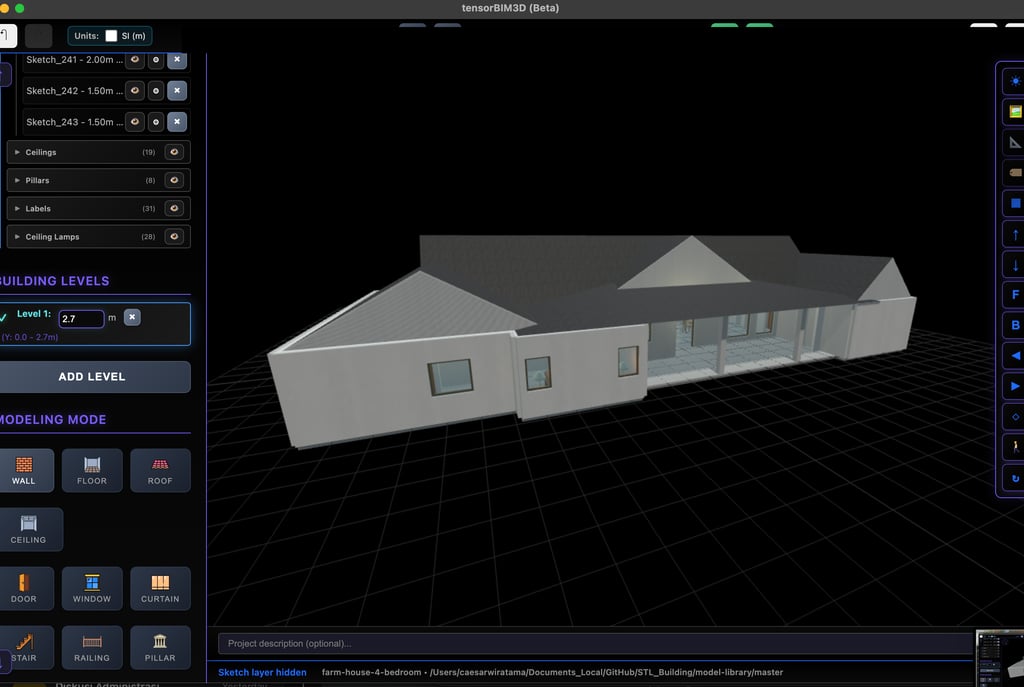Select the Floor modeling mode
This screenshot has height=687, width=1024.
[x=92, y=470]
